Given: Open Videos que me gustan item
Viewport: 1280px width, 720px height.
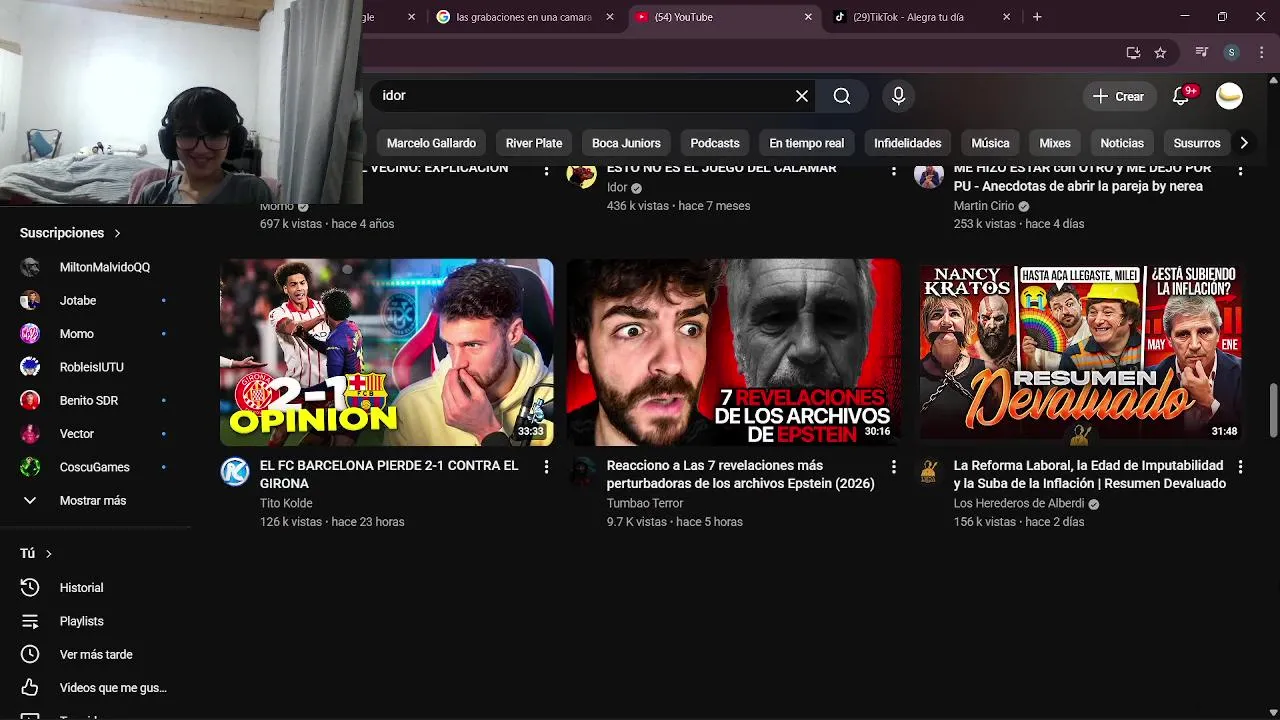Looking at the screenshot, I should (95, 688).
